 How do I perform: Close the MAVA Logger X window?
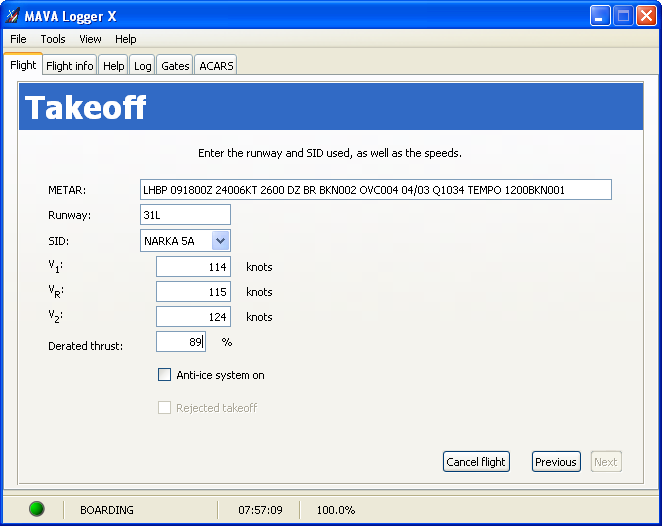(646, 16)
